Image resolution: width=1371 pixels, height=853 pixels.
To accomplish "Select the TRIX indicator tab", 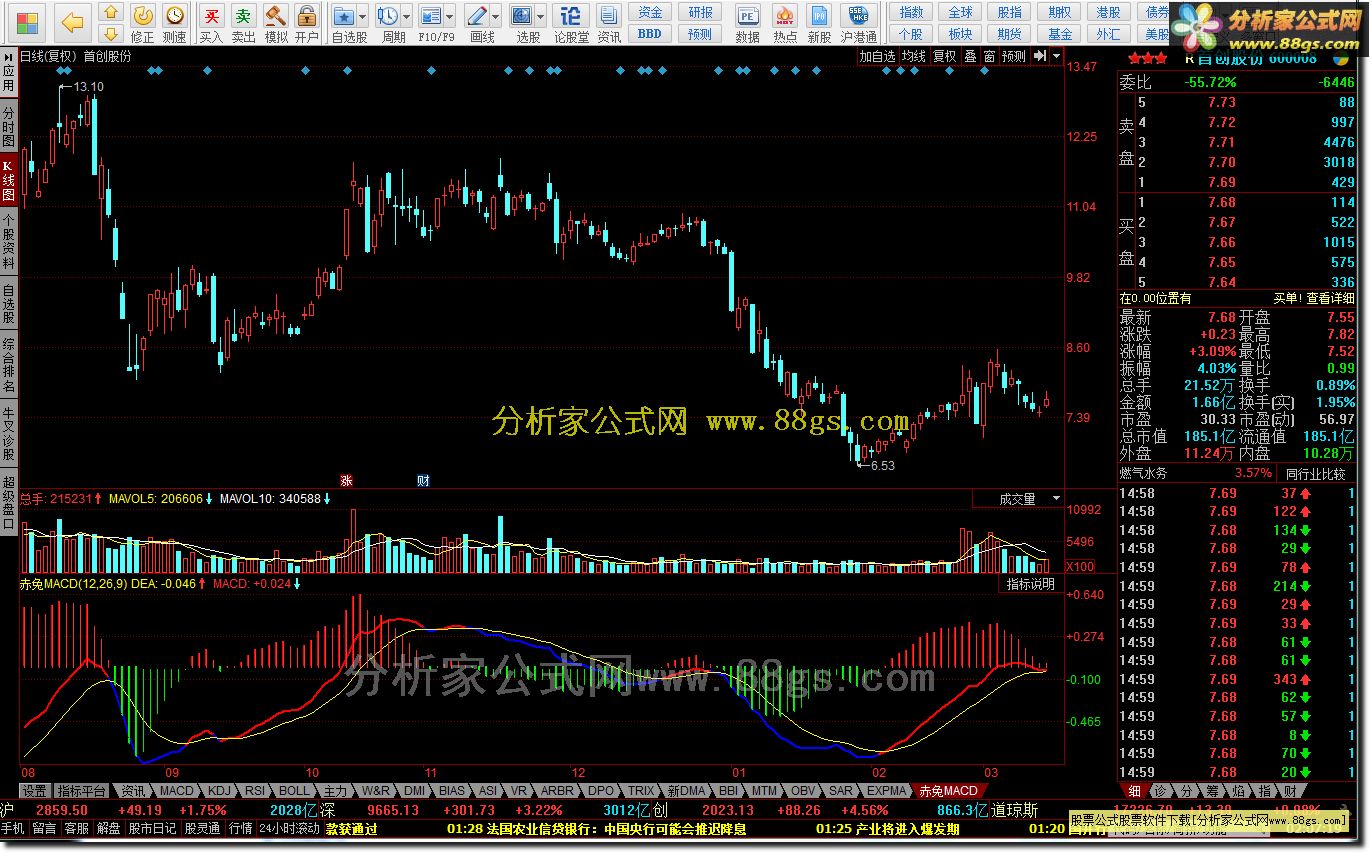I will (641, 791).
